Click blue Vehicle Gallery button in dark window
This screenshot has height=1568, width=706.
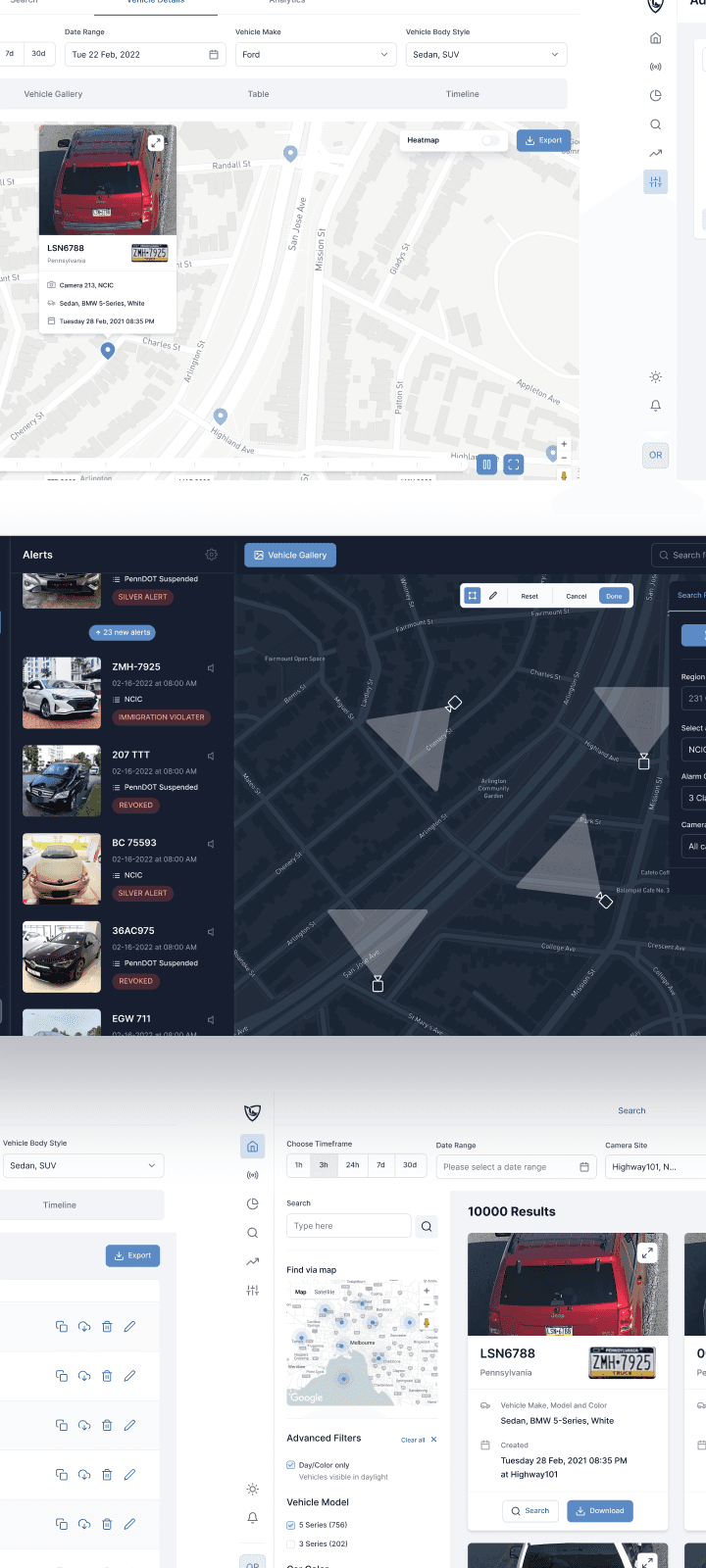tap(290, 555)
